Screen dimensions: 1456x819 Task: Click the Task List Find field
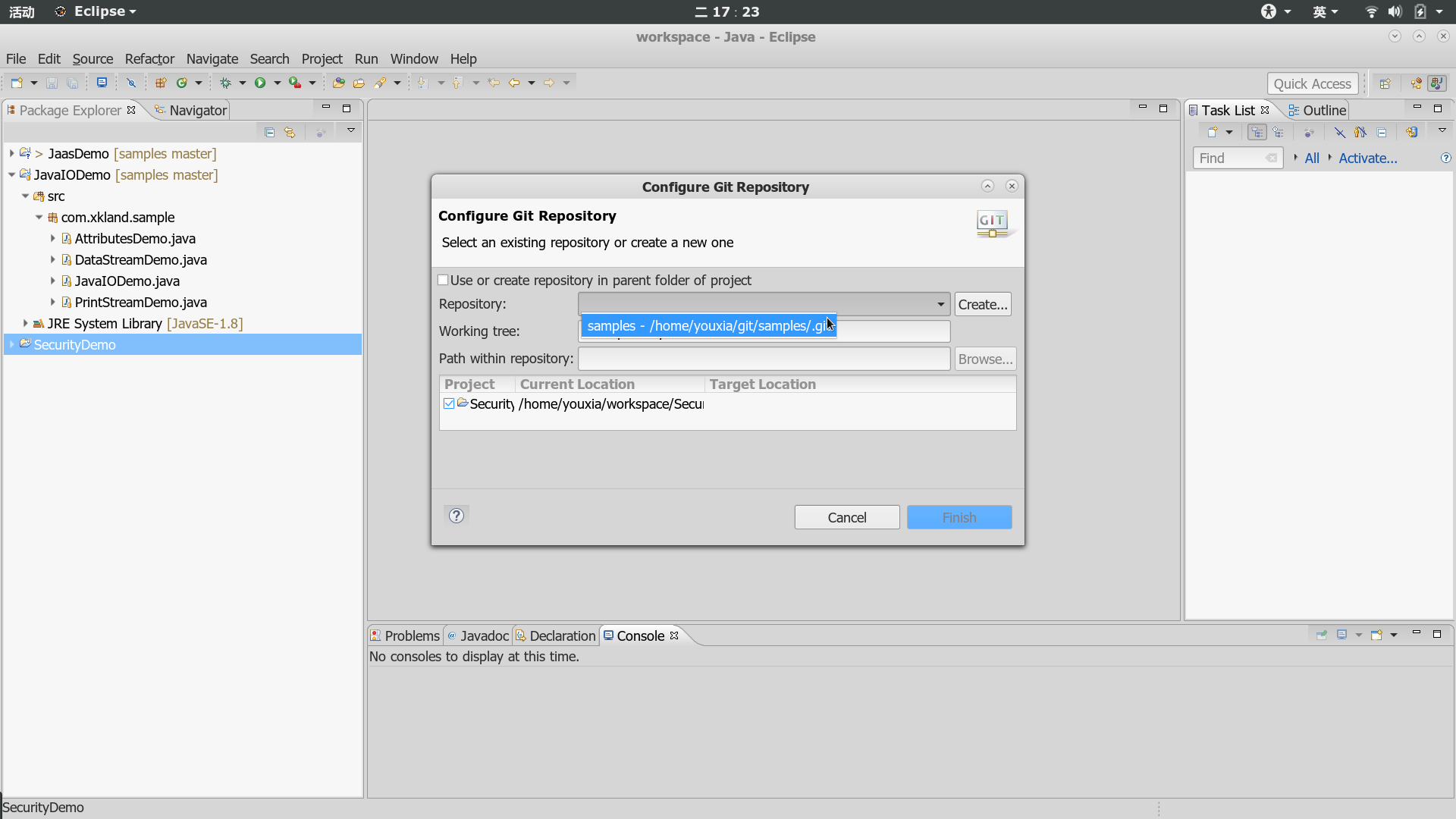point(1238,158)
